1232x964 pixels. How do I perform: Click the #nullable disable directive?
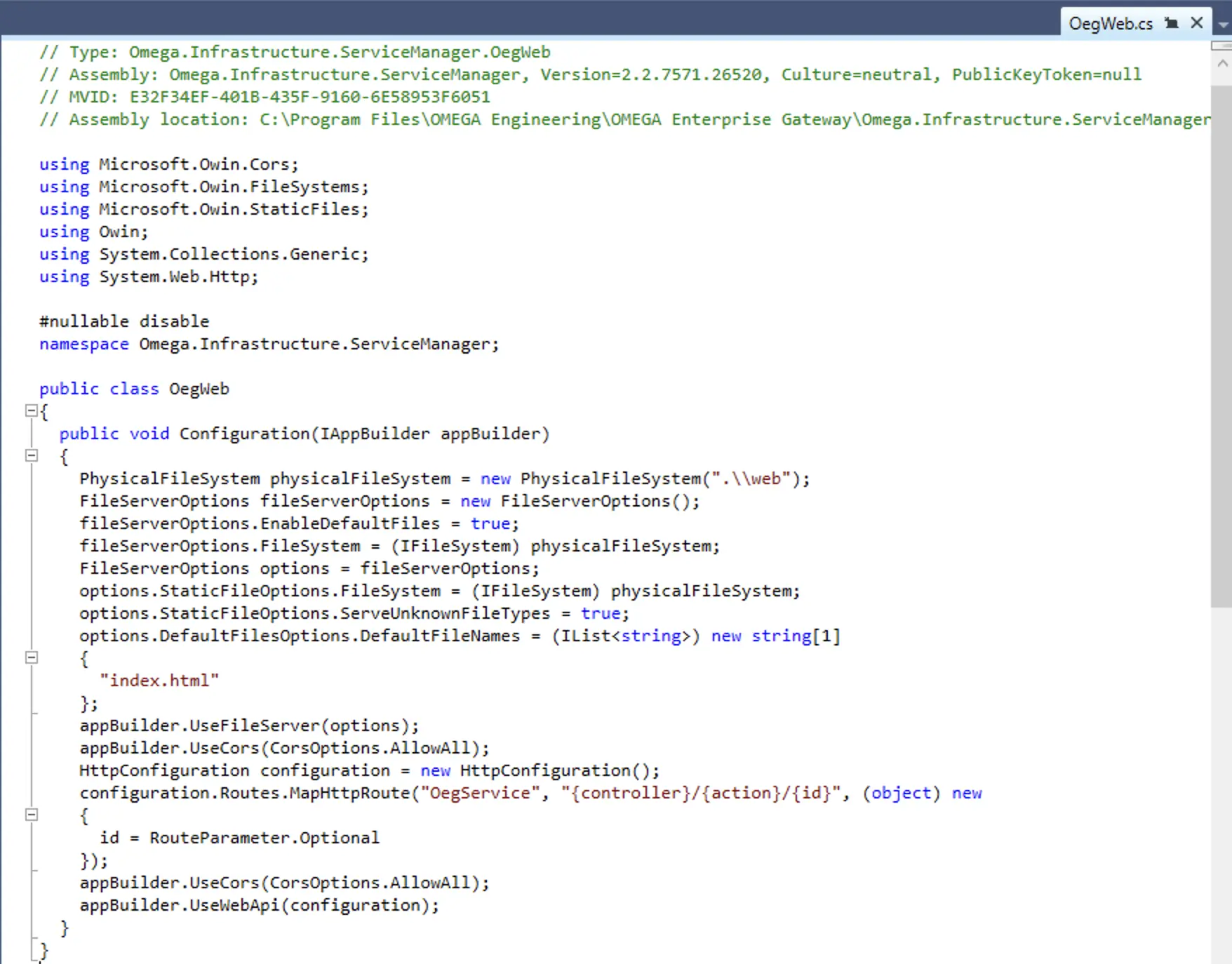pyautogui.click(x=124, y=321)
